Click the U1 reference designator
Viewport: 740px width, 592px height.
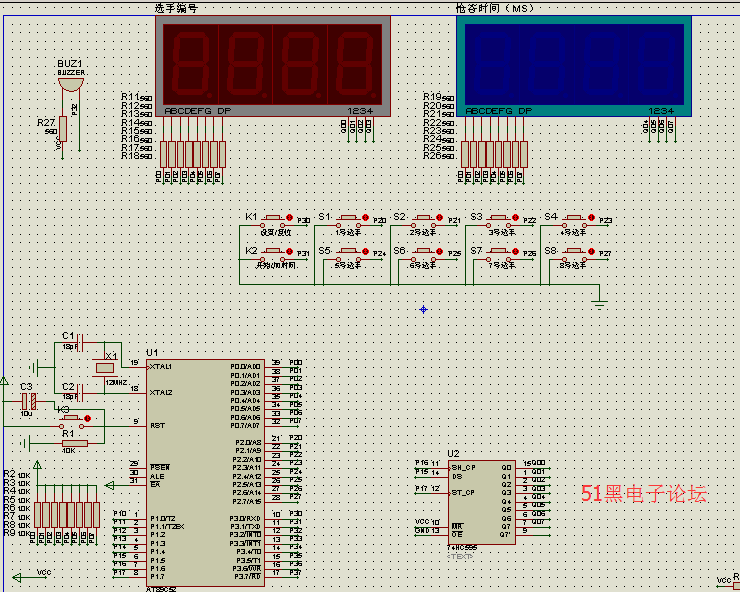152,353
